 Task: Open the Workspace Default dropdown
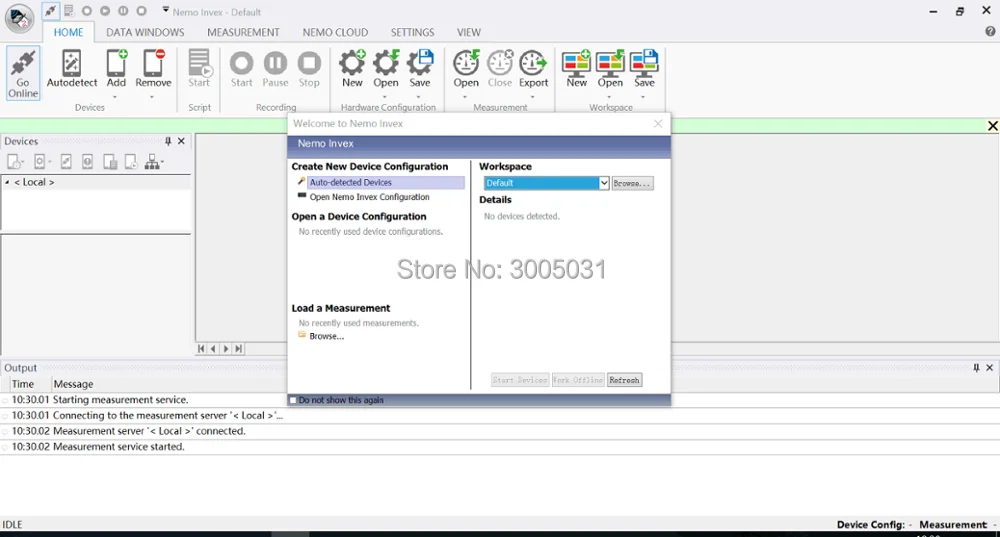603,183
